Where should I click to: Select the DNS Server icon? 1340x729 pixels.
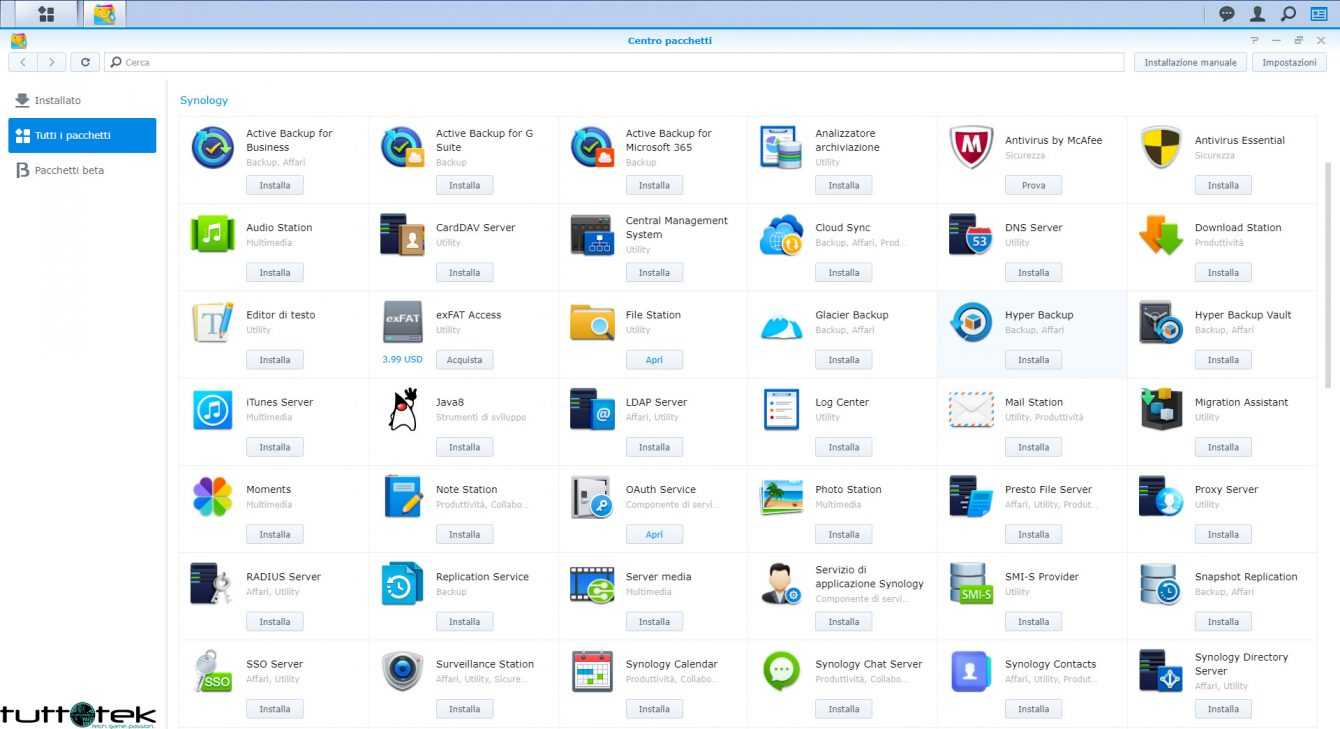(x=971, y=235)
